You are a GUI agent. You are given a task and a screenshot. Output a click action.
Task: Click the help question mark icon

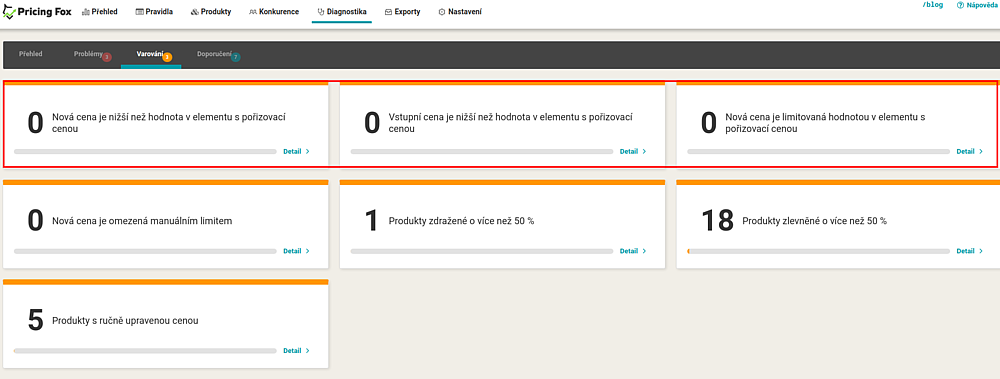pos(960,4)
